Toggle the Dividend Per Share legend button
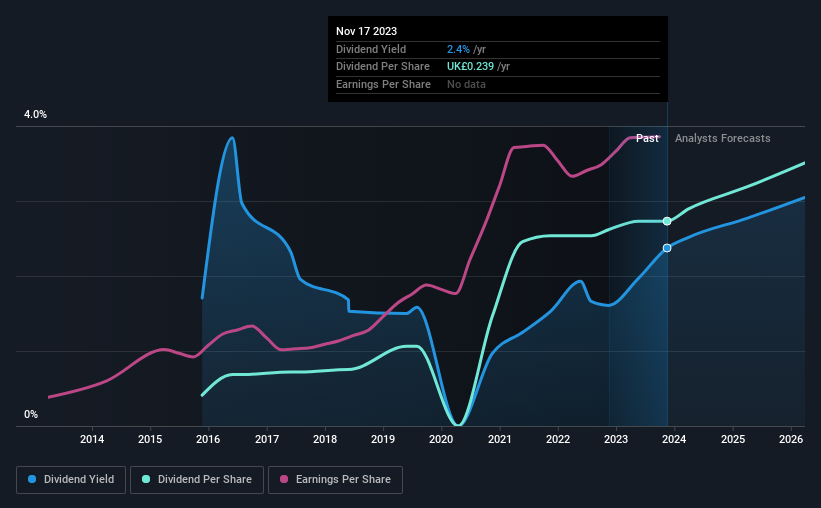This screenshot has width=821, height=508. tap(197, 480)
